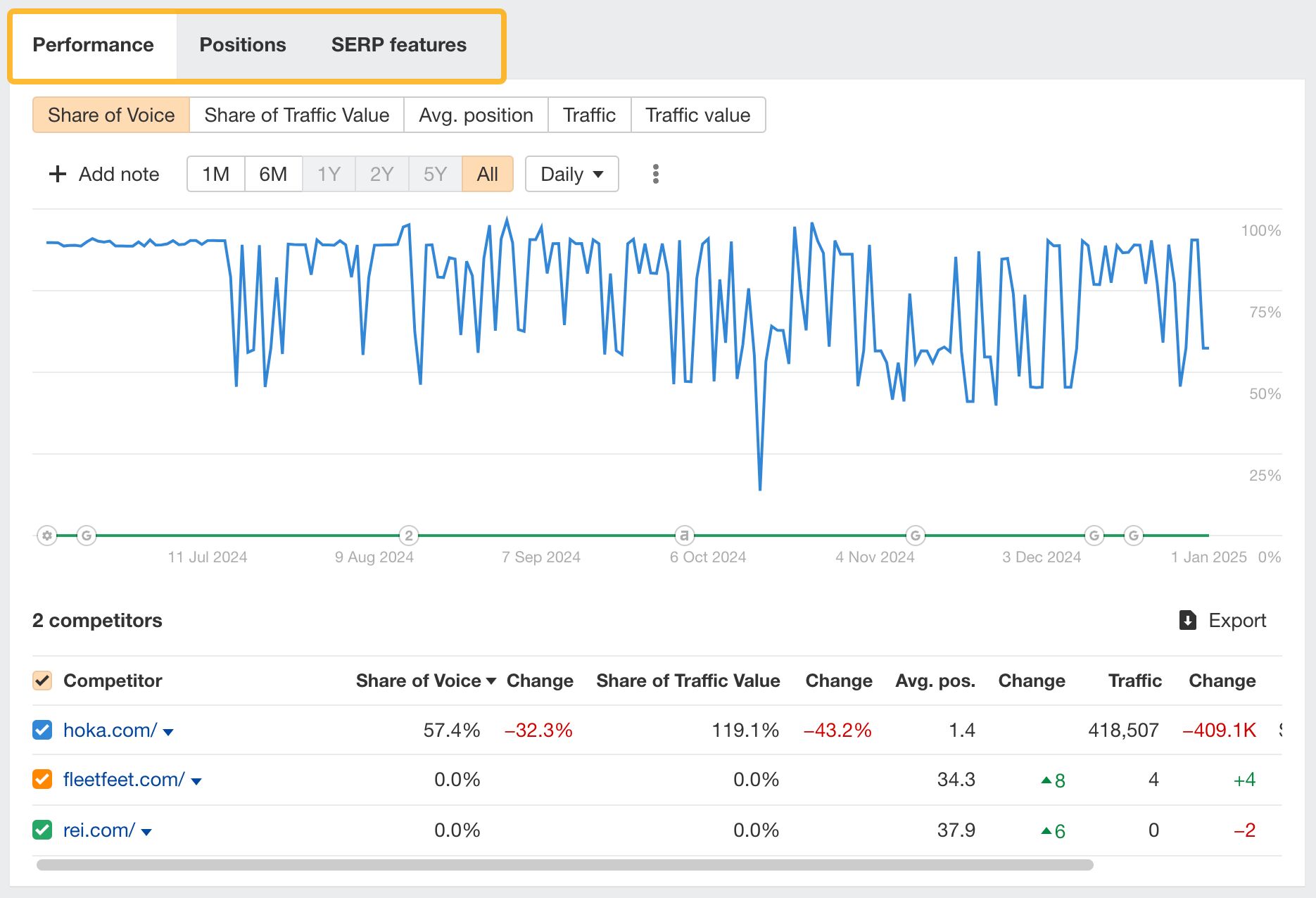
Task: Click the sort arrow on Share of Voice column
Action: point(491,681)
